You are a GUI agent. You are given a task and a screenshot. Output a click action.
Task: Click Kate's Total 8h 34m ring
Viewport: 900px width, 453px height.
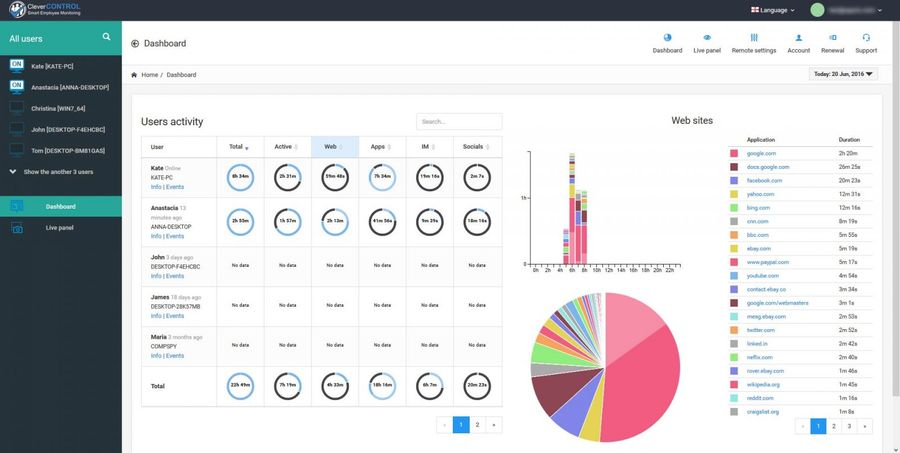240,177
